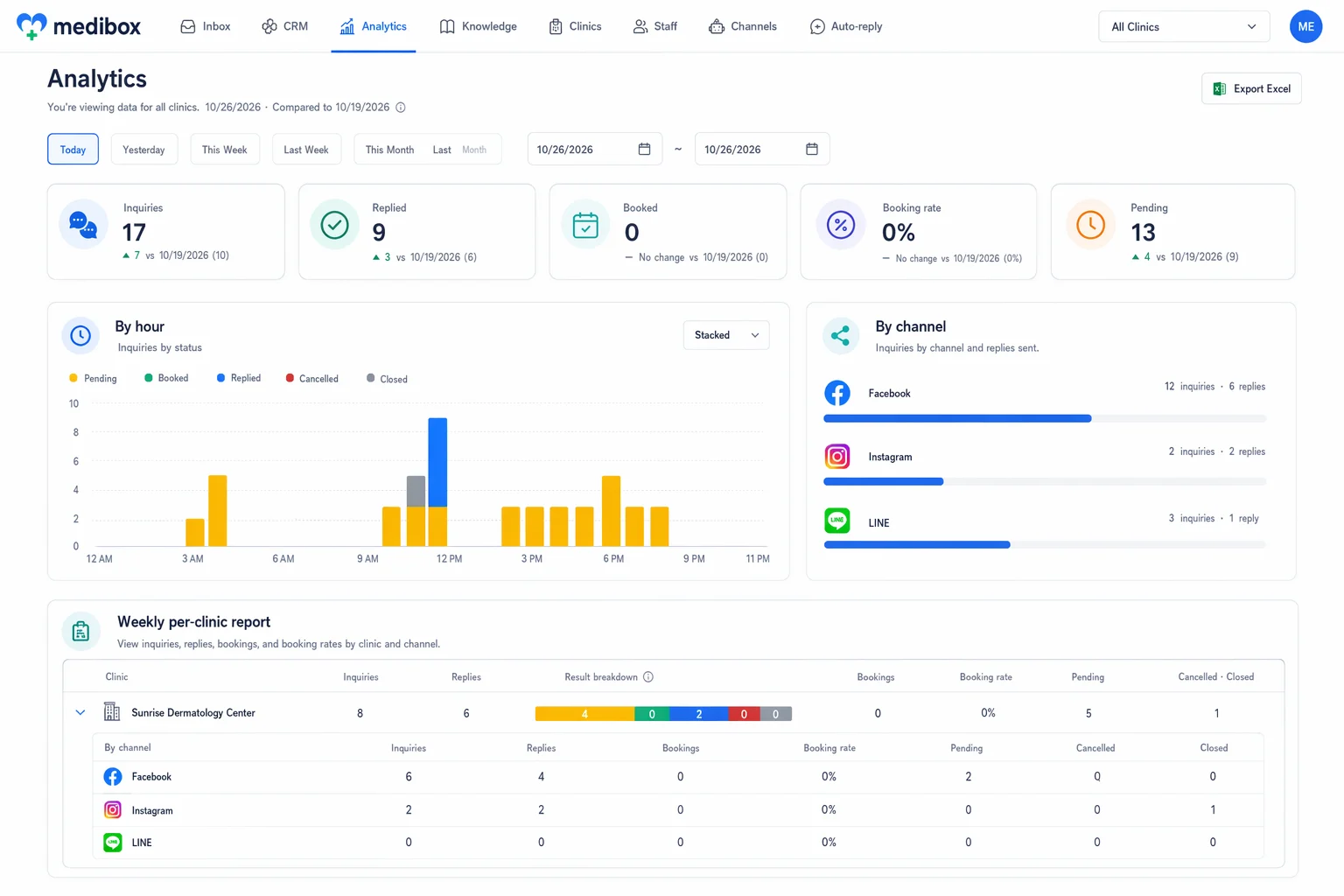The height and width of the screenshot is (896, 1344).
Task: Click the end date input field
Action: (x=762, y=150)
